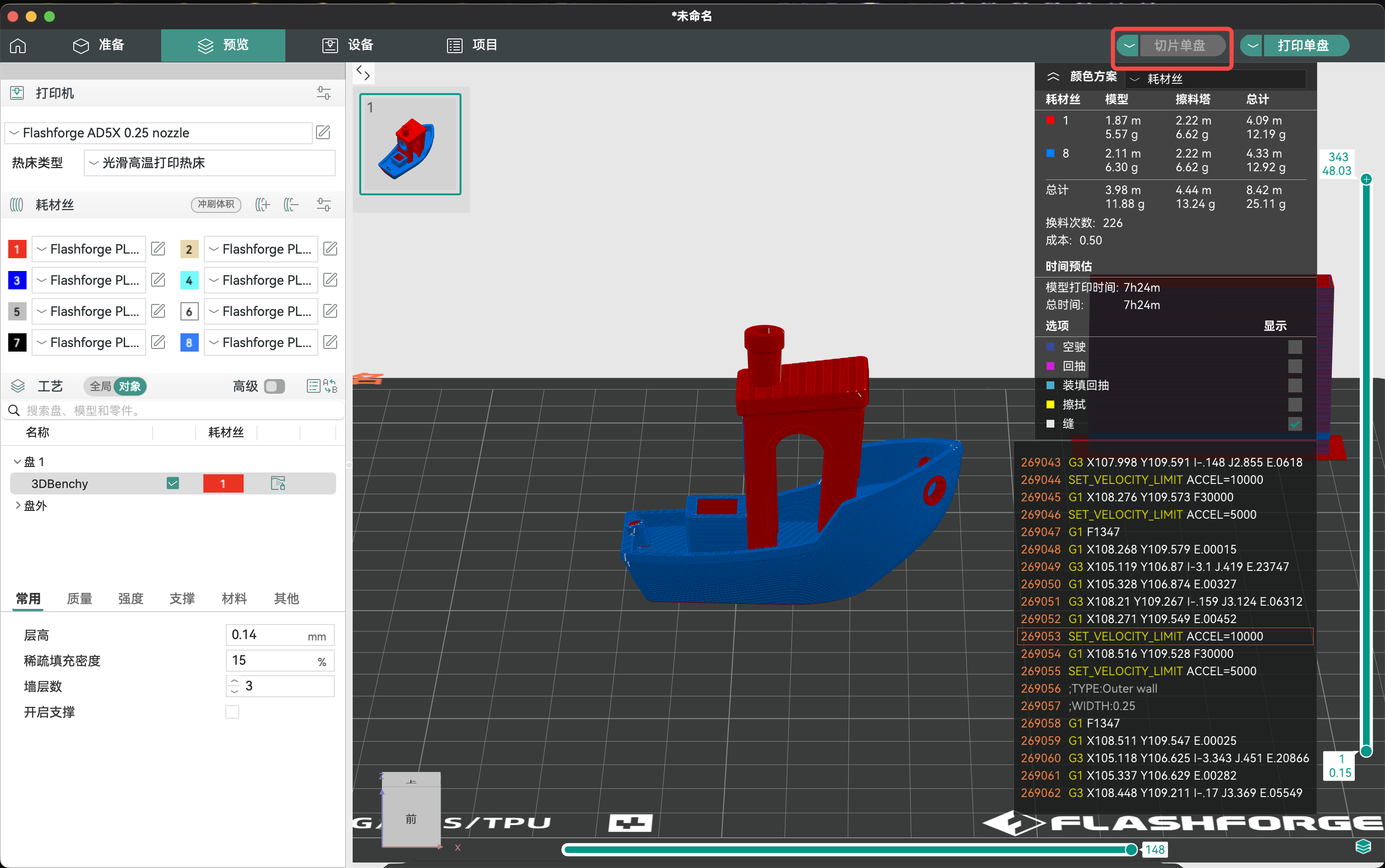Click the layer height input field
This screenshot has width=1385, height=868.
(x=280, y=635)
